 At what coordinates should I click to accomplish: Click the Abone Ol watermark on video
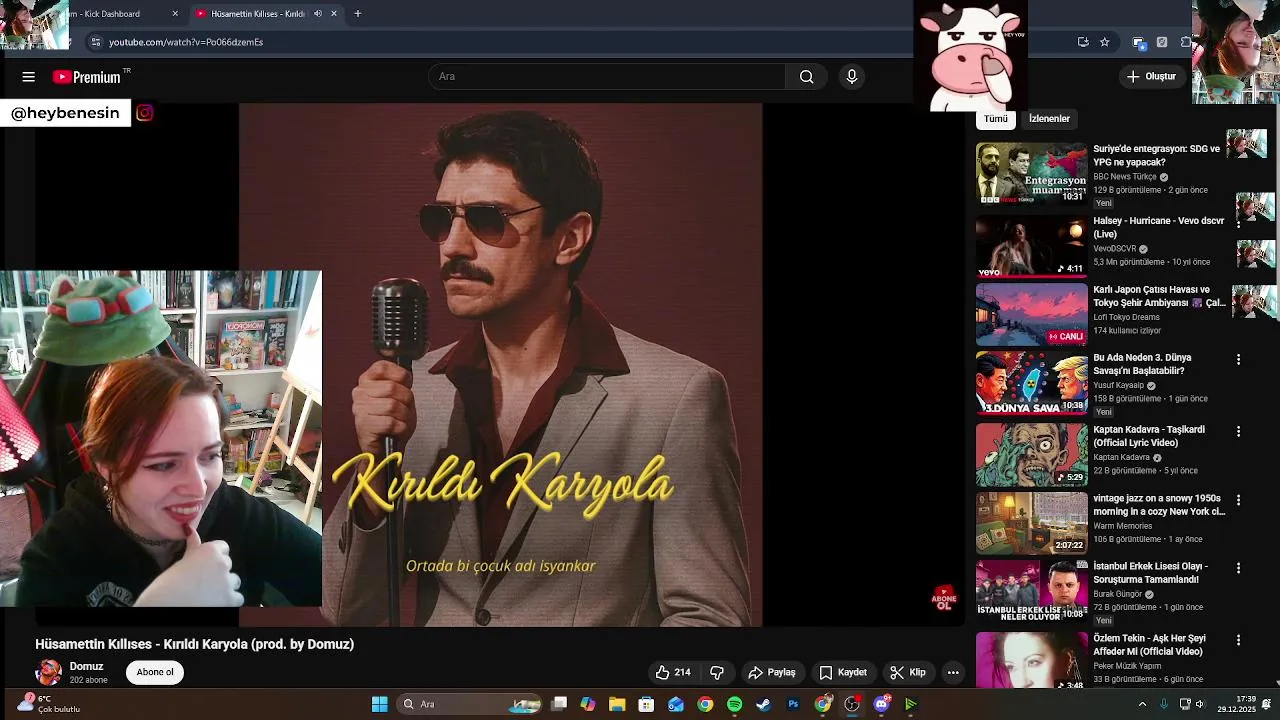coord(944,599)
